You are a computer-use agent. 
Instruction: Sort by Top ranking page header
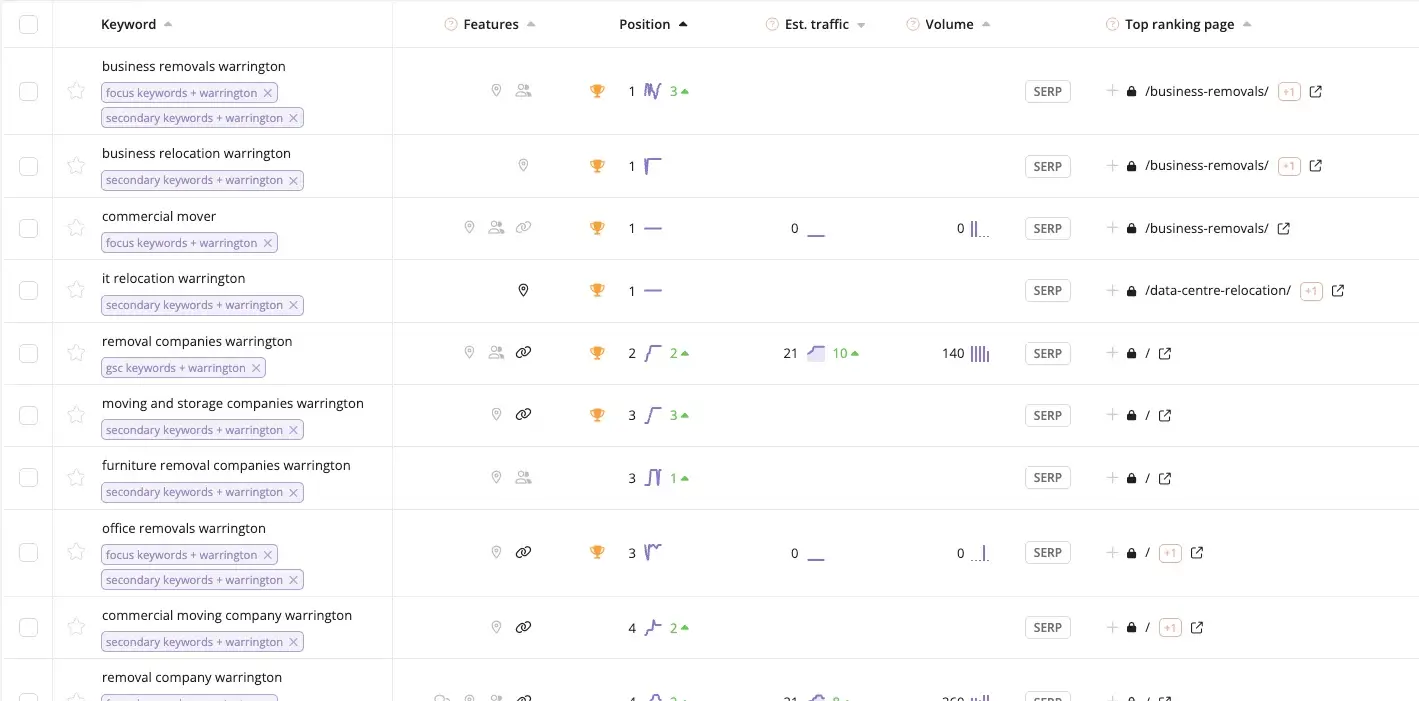[1179, 25]
